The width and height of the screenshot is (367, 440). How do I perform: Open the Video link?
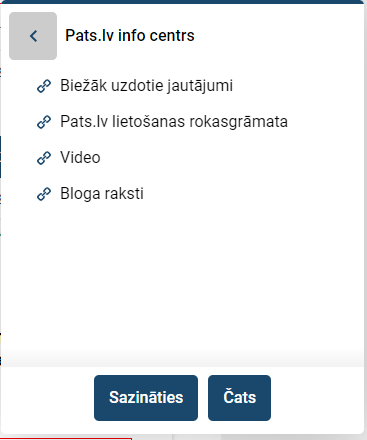80,158
